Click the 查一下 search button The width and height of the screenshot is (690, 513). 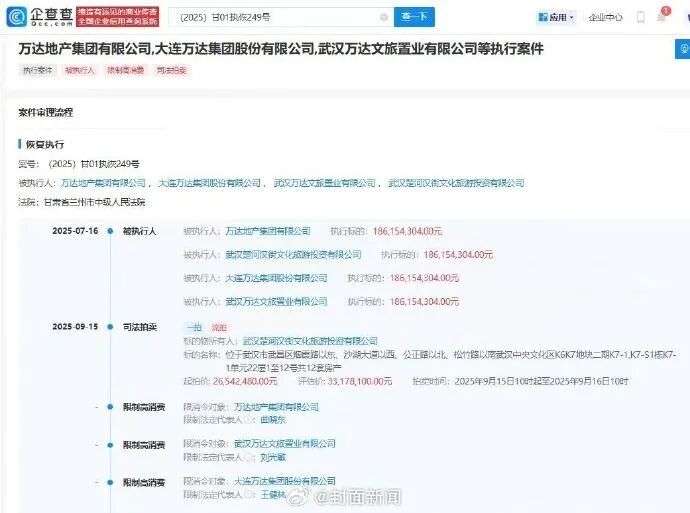[x=415, y=17]
